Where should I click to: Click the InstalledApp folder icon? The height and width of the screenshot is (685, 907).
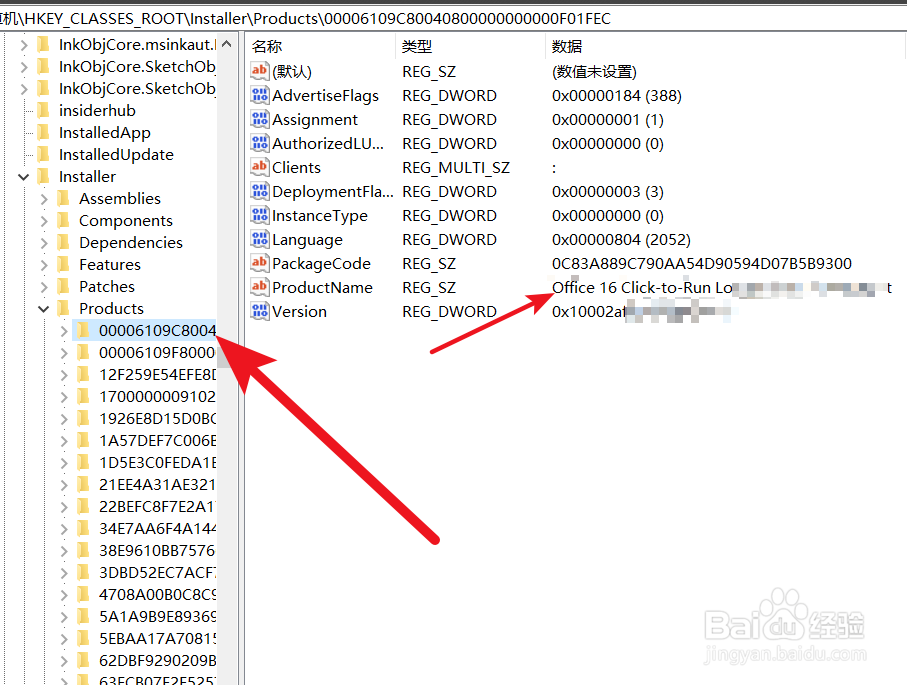(43, 132)
